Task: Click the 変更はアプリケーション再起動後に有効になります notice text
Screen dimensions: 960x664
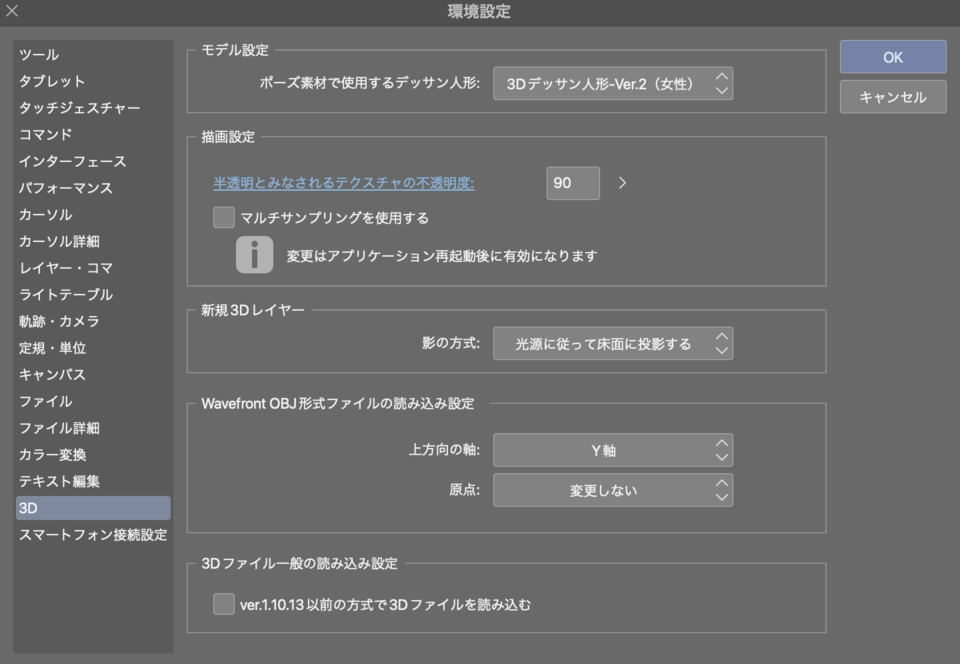Action: [442, 256]
